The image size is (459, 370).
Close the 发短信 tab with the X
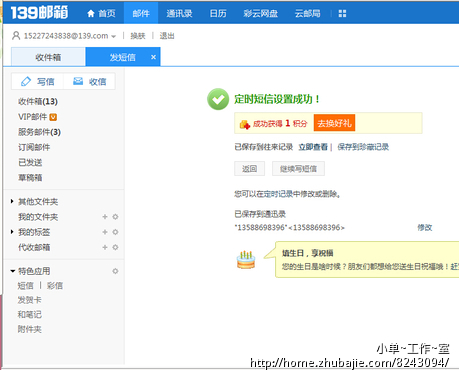pyautogui.click(x=153, y=57)
